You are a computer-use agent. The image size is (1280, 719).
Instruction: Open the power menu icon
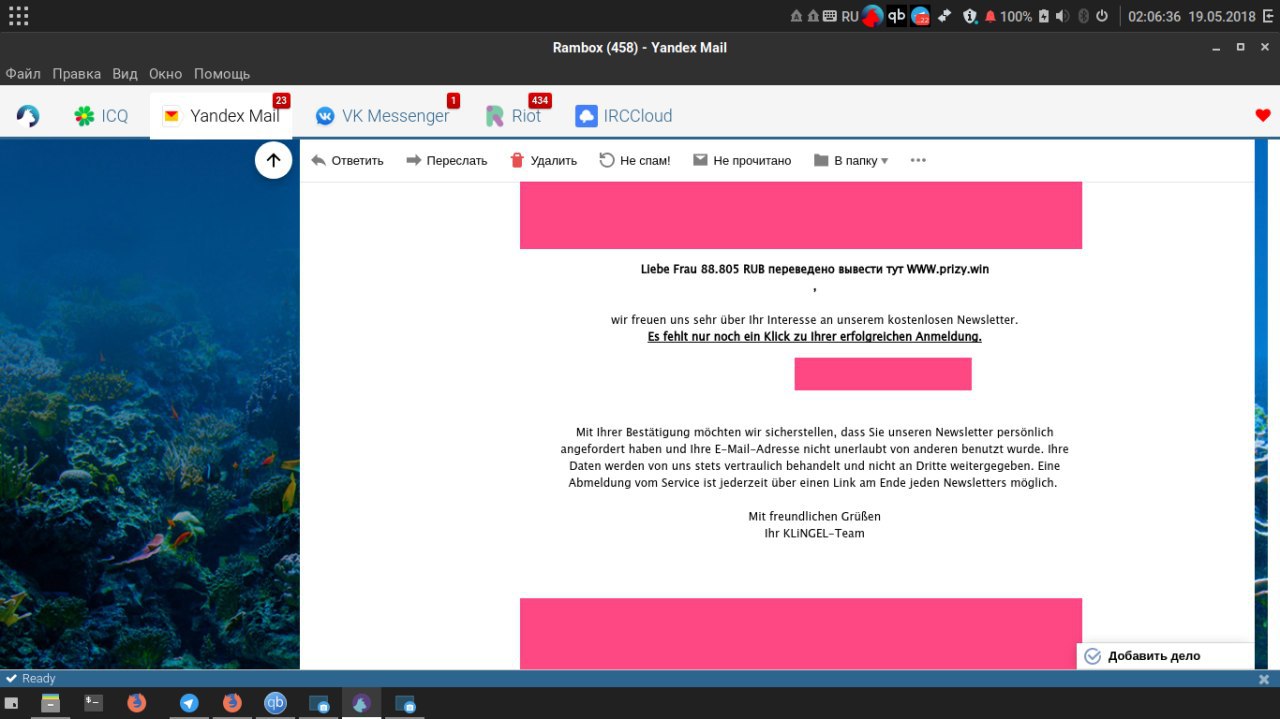click(x=1102, y=16)
